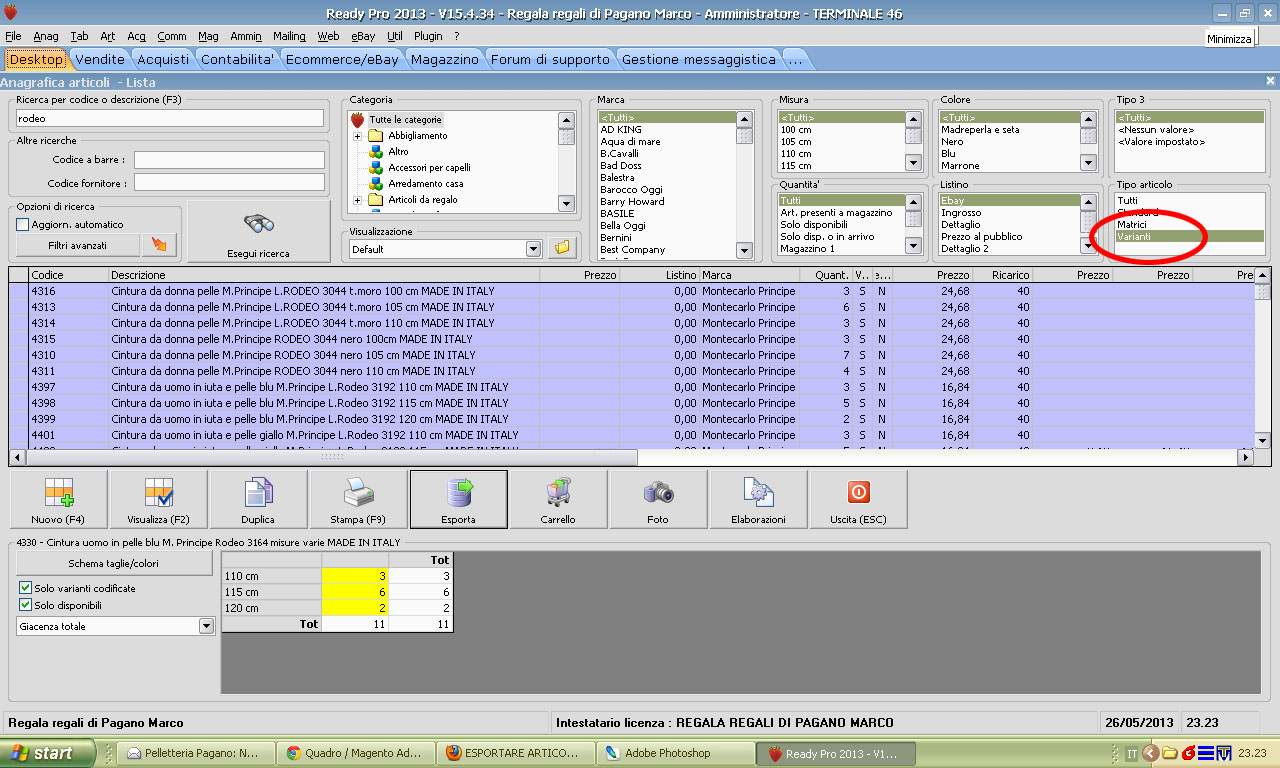This screenshot has width=1280, height=768.
Task: Expand the Articoli da regalo tree node
Action: click(x=357, y=200)
